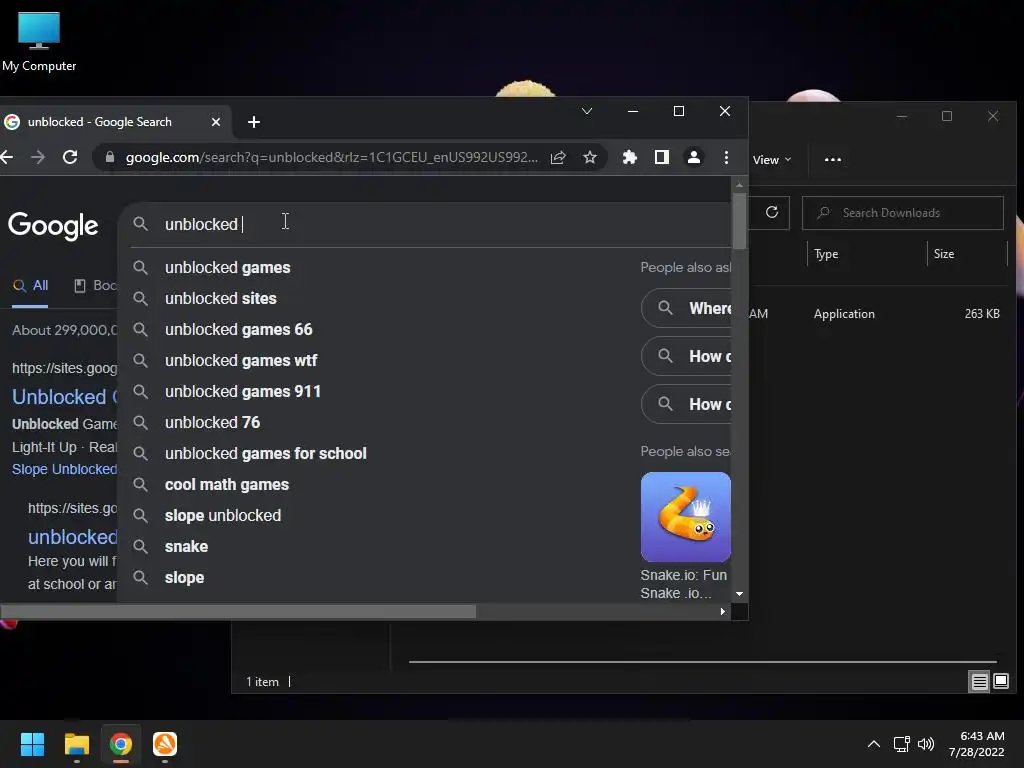This screenshot has height=768, width=1024.
Task: Click Chrome taskbar icon
Action: 121,744
